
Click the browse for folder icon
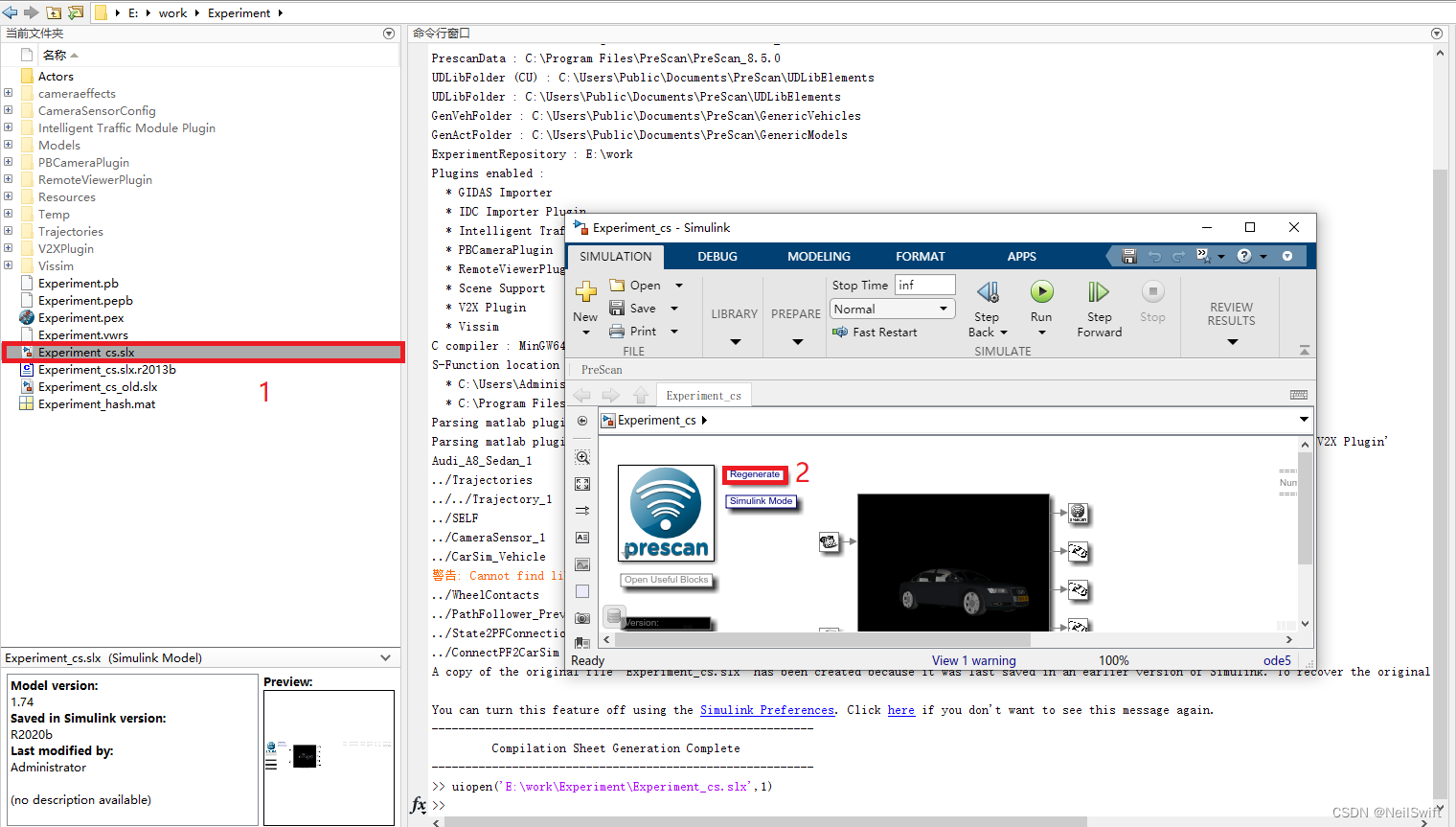76,12
